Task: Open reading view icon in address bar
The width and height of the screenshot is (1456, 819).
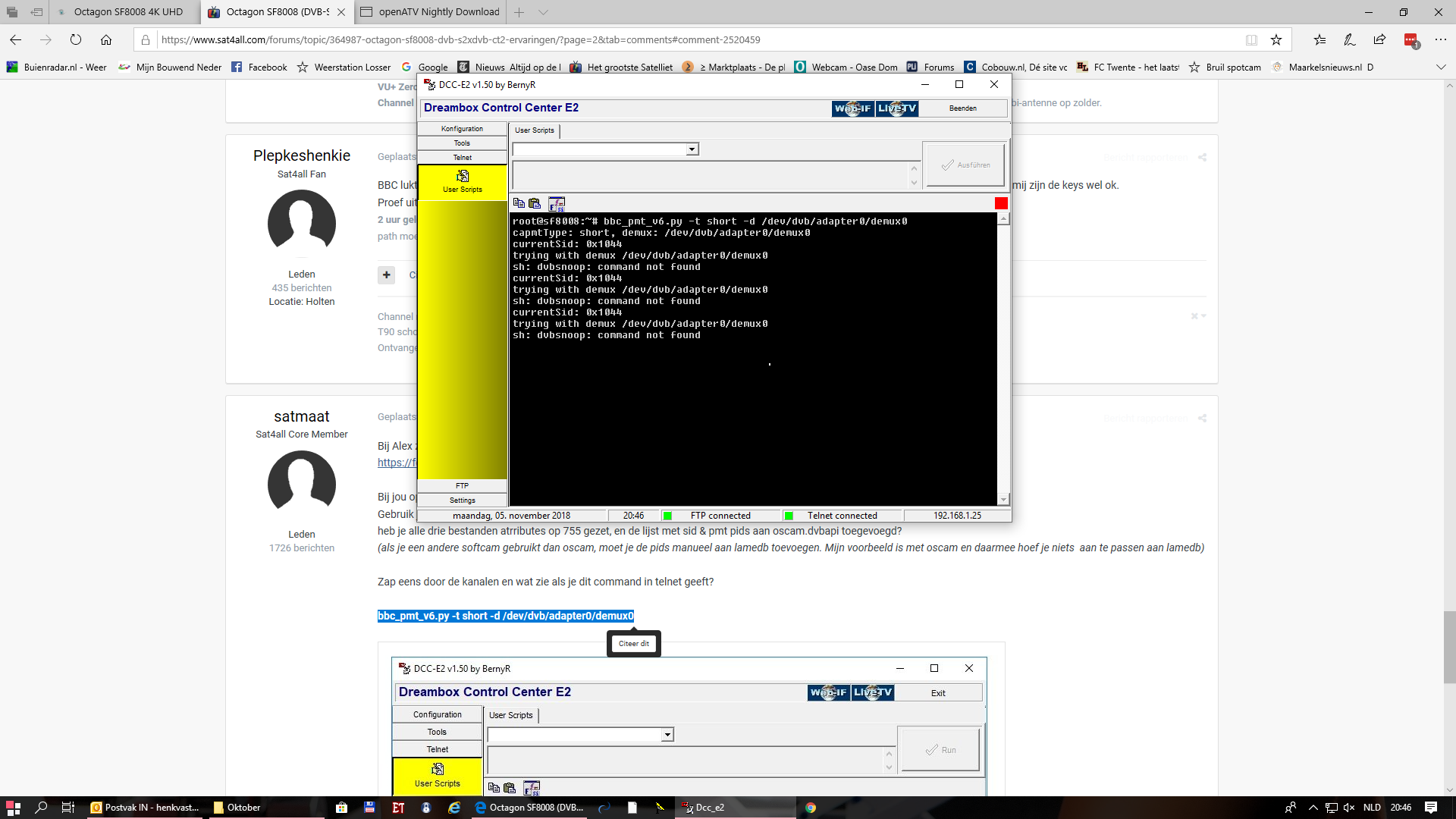Action: [1251, 39]
